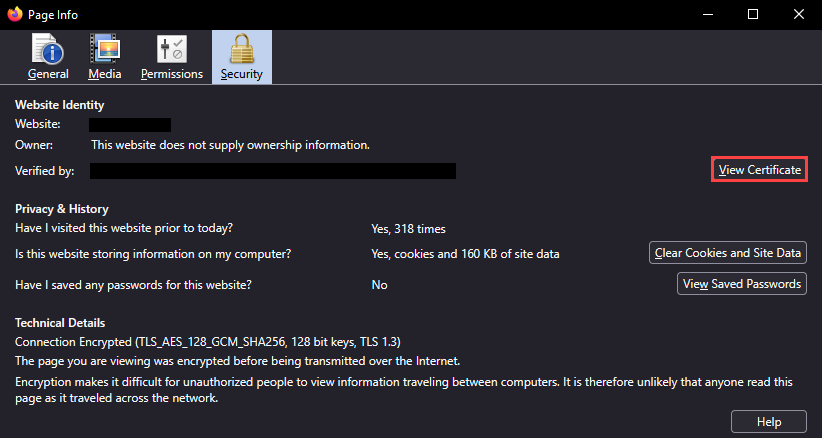Minimize the Page Info window
Screen dimensions: 822x438
coord(706,14)
